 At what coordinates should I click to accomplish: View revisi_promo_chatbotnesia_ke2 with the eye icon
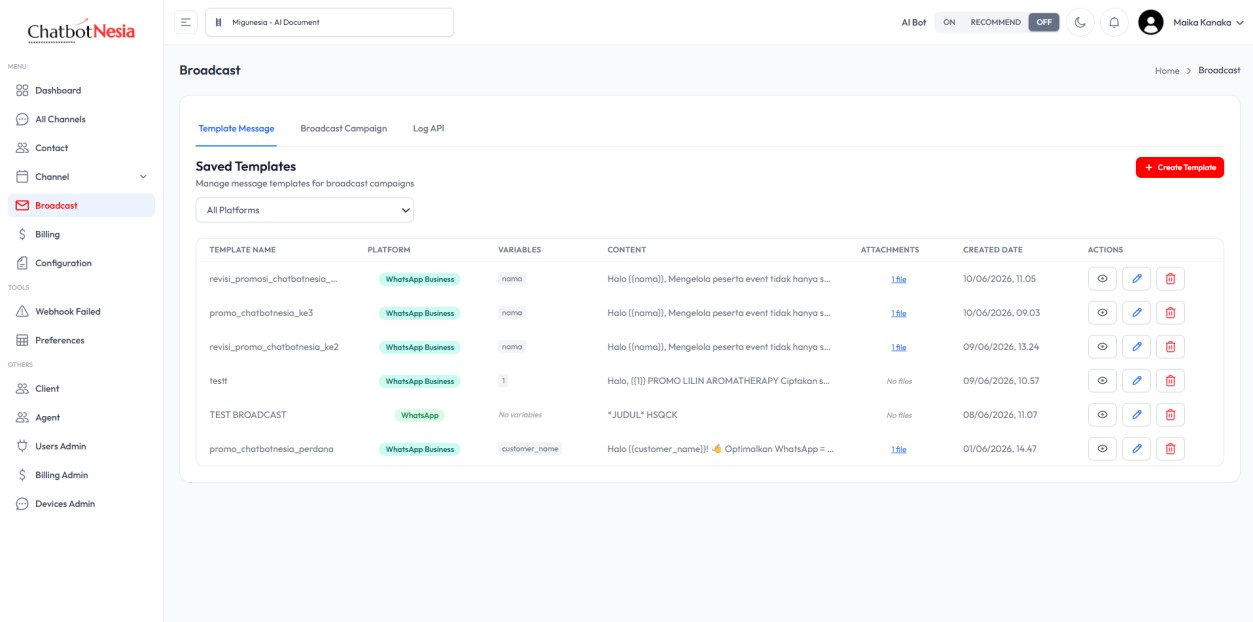coord(1102,347)
